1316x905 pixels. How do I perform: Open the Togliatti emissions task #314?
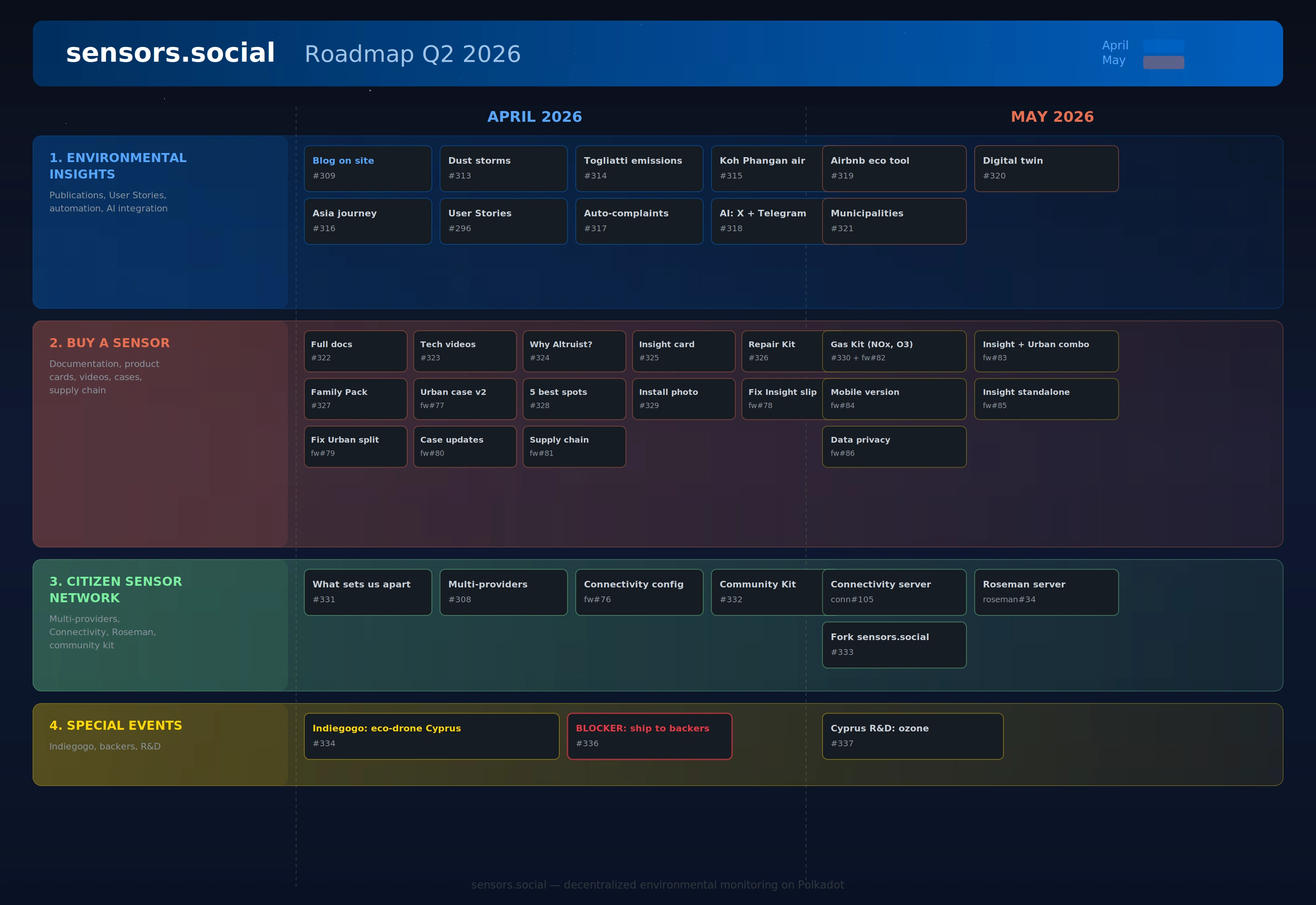(x=639, y=168)
